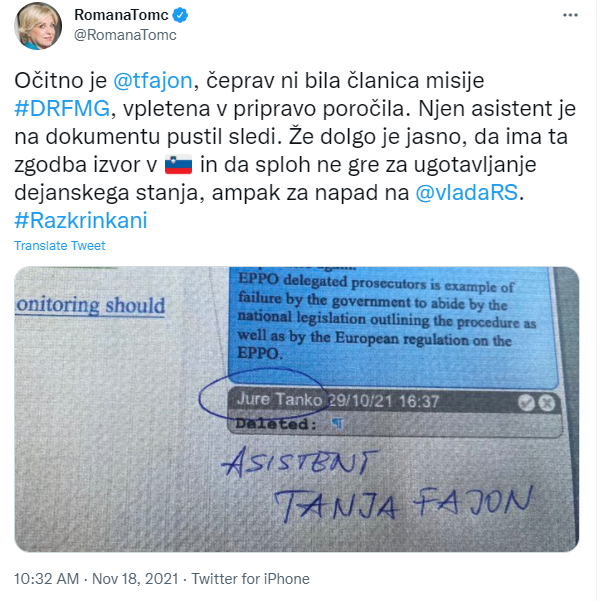This screenshot has height=601, width=604.
Task: Click the RomanaTomc display name
Action: (121, 15)
